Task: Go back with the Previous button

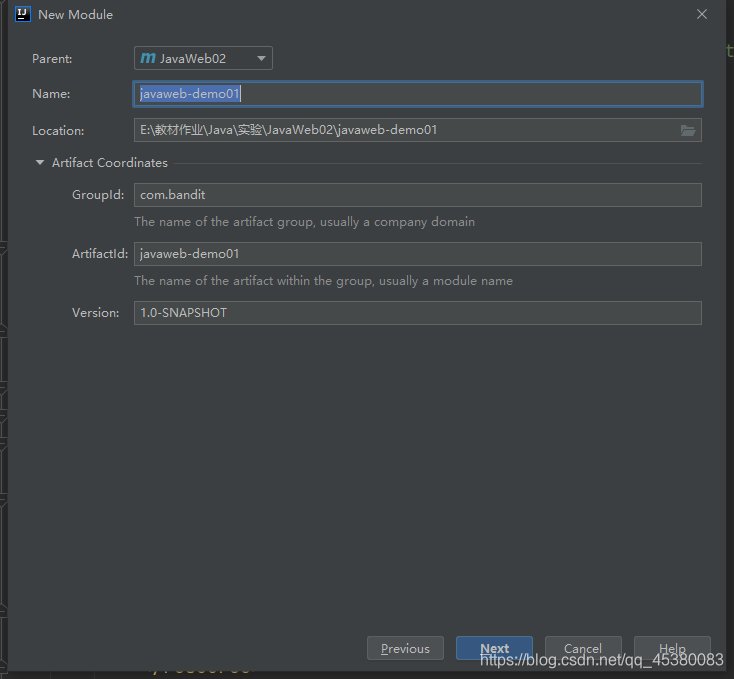Action: [405, 648]
